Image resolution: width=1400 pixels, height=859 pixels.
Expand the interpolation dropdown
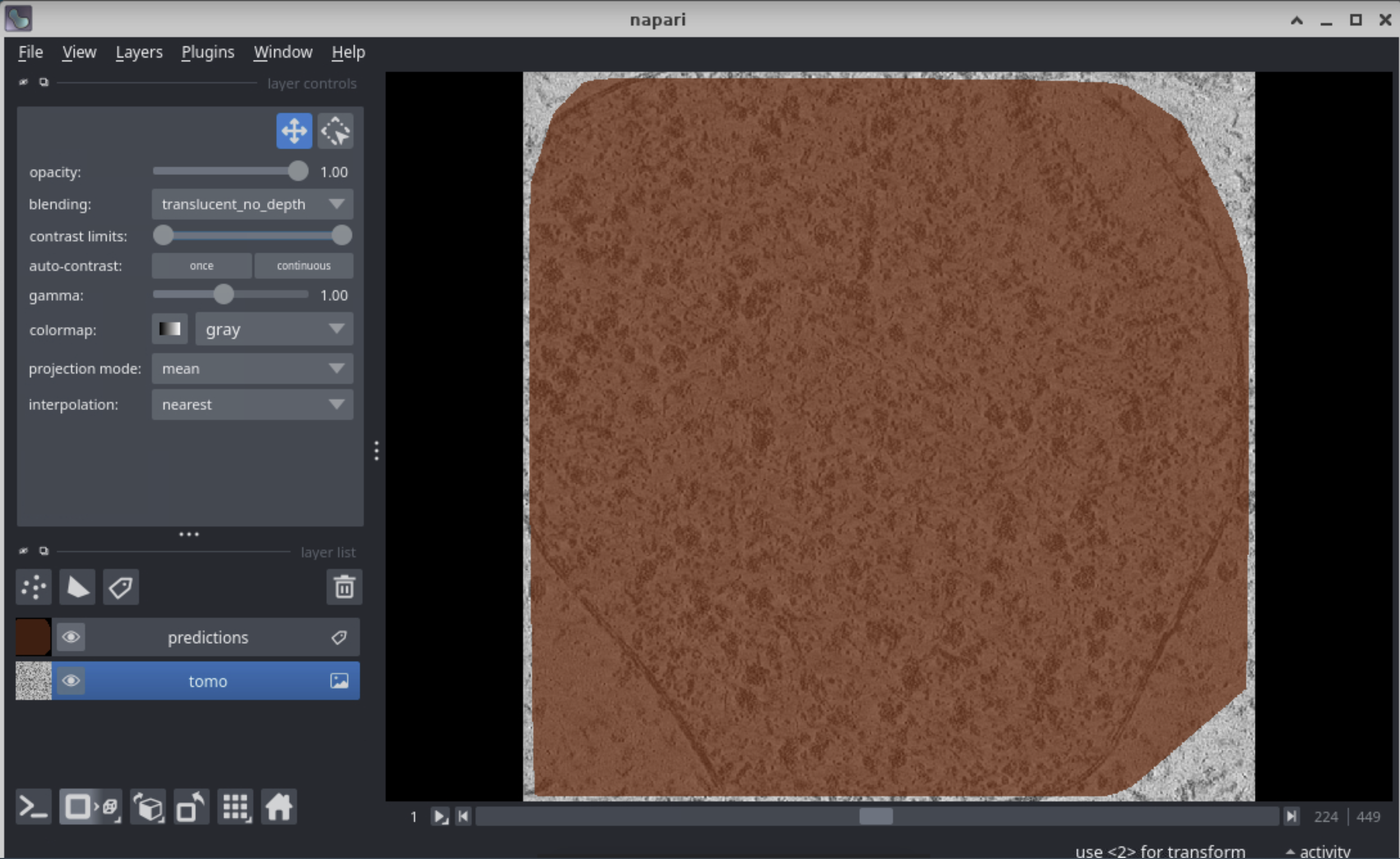coord(252,405)
